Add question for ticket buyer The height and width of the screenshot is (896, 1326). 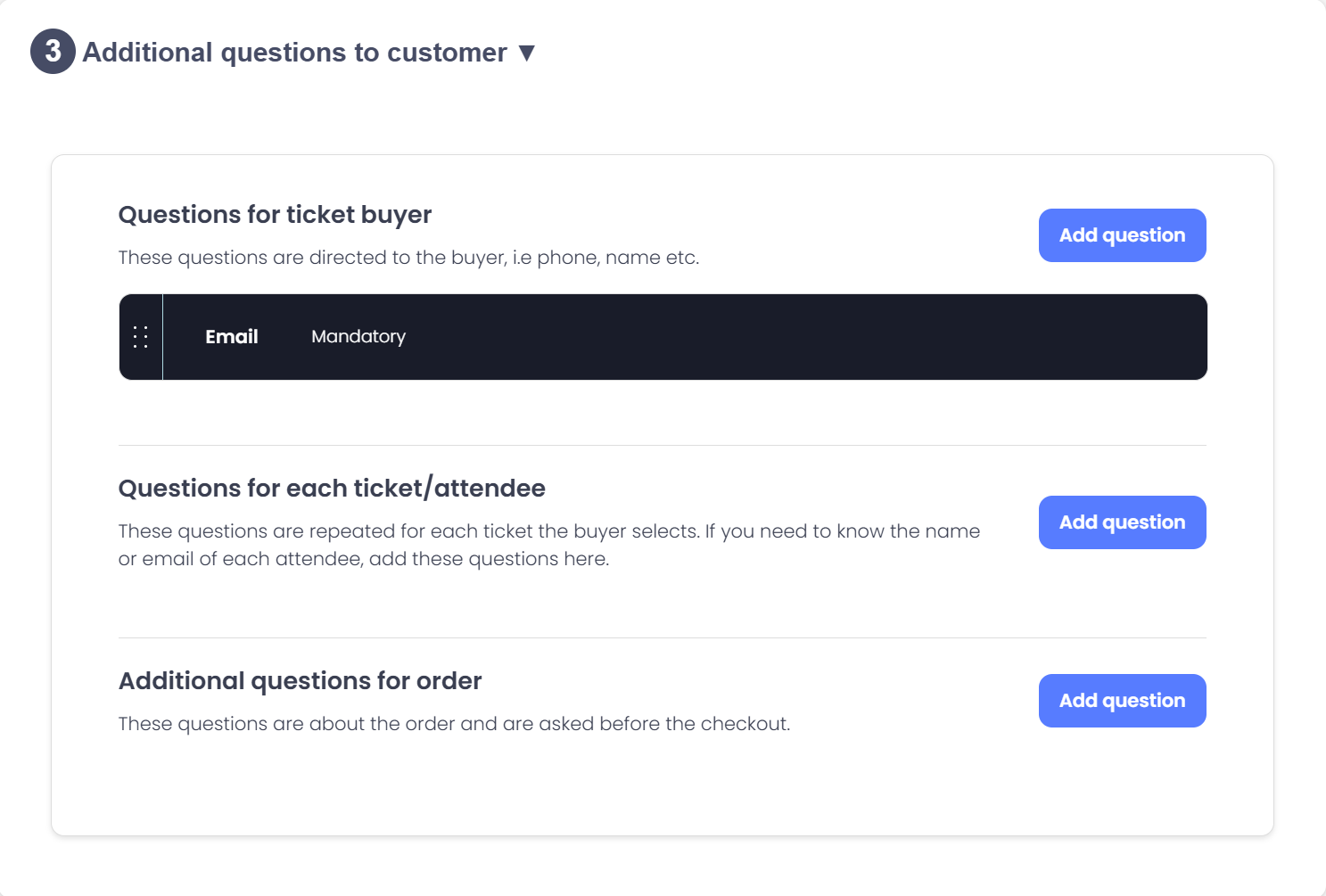coord(1122,235)
